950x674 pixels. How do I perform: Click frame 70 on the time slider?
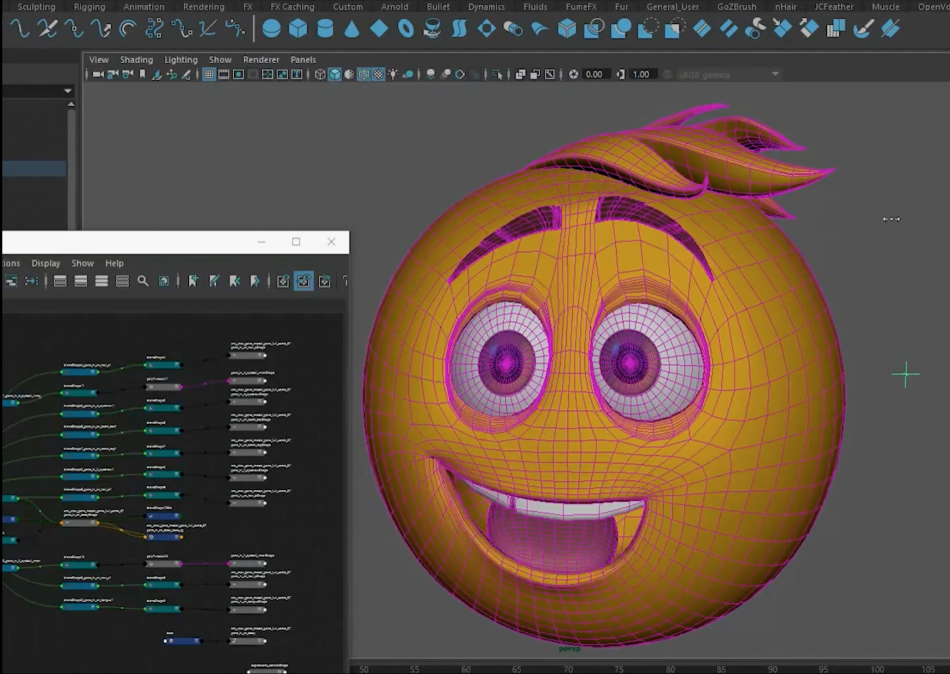point(568,669)
